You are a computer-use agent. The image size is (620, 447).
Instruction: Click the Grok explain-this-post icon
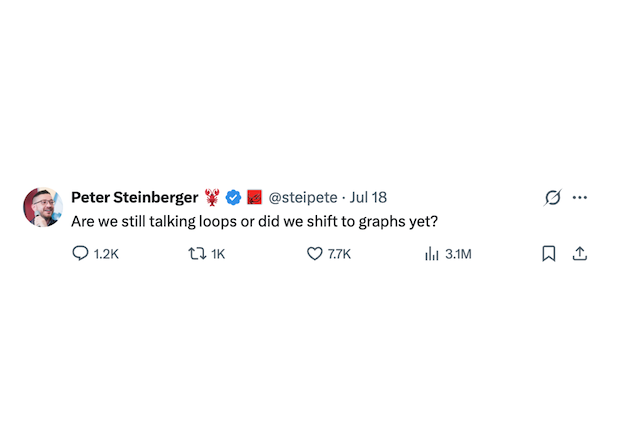tap(552, 197)
